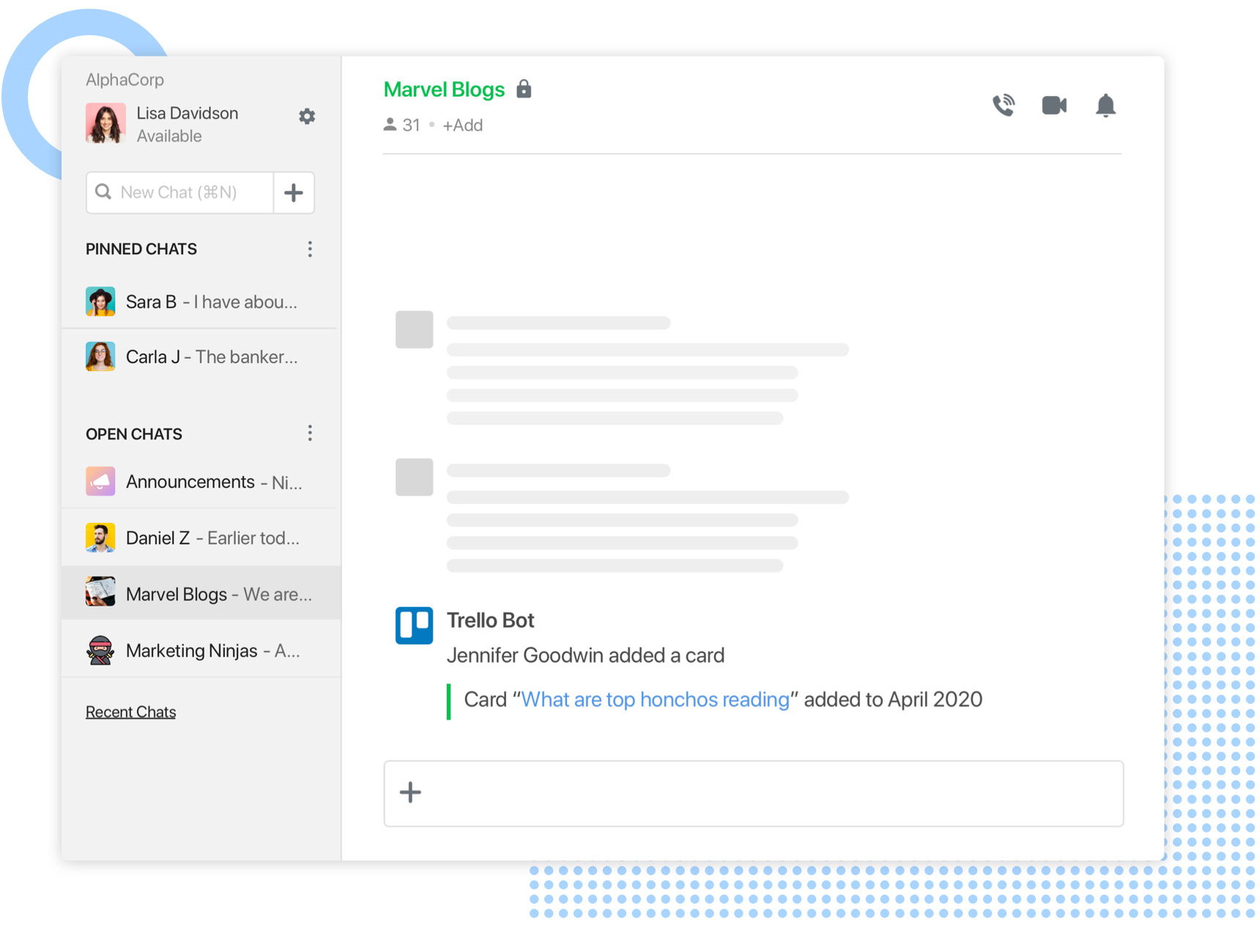The width and height of the screenshot is (1260, 952).
Task: Click the Announcements megaphone icon
Action: [x=100, y=482]
